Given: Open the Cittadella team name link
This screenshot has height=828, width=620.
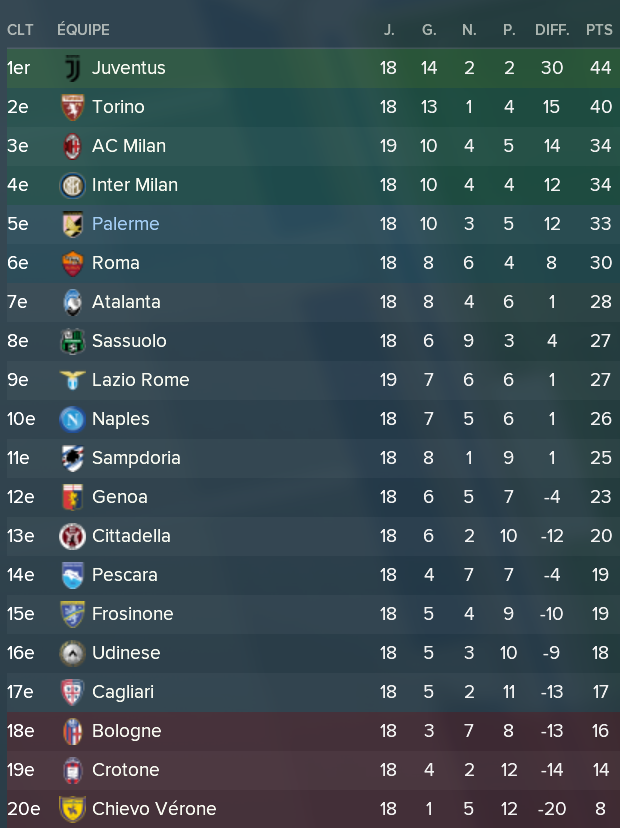Looking at the screenshot, I should point(131,536).
